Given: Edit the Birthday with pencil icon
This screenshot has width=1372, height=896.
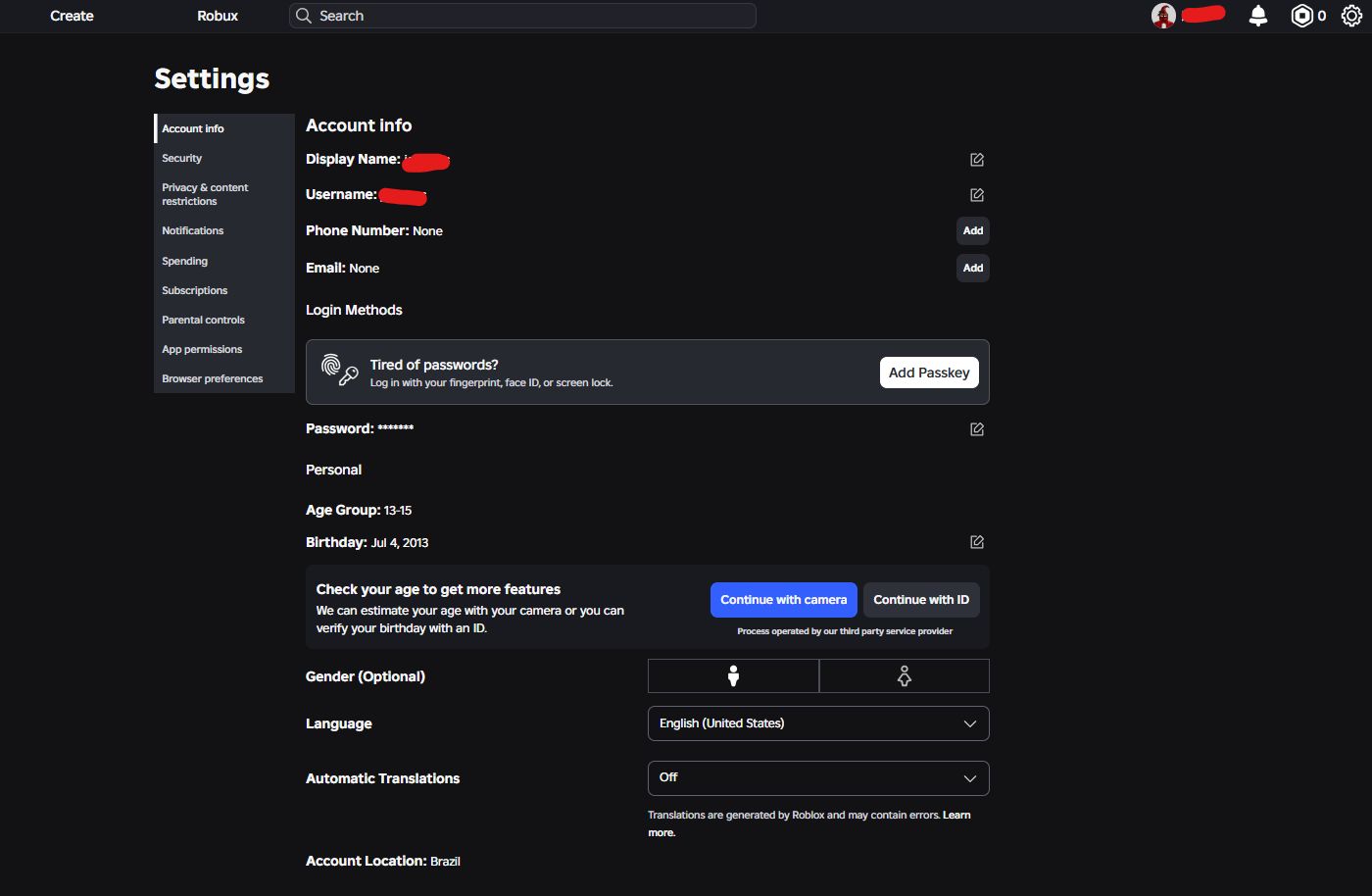Looking at the screenshot, I should pos(977,542).
